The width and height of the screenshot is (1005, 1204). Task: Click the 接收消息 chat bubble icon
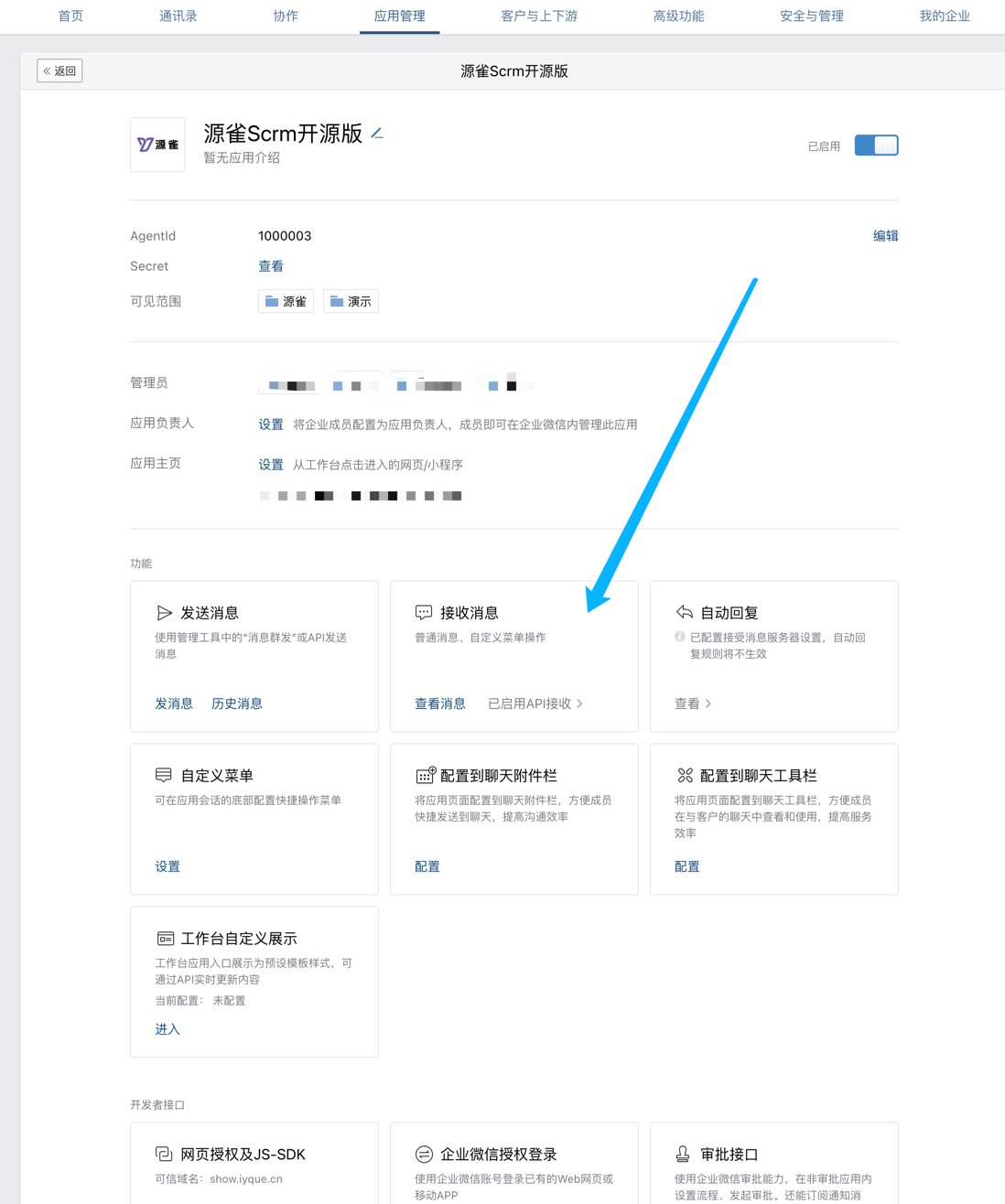424,612
